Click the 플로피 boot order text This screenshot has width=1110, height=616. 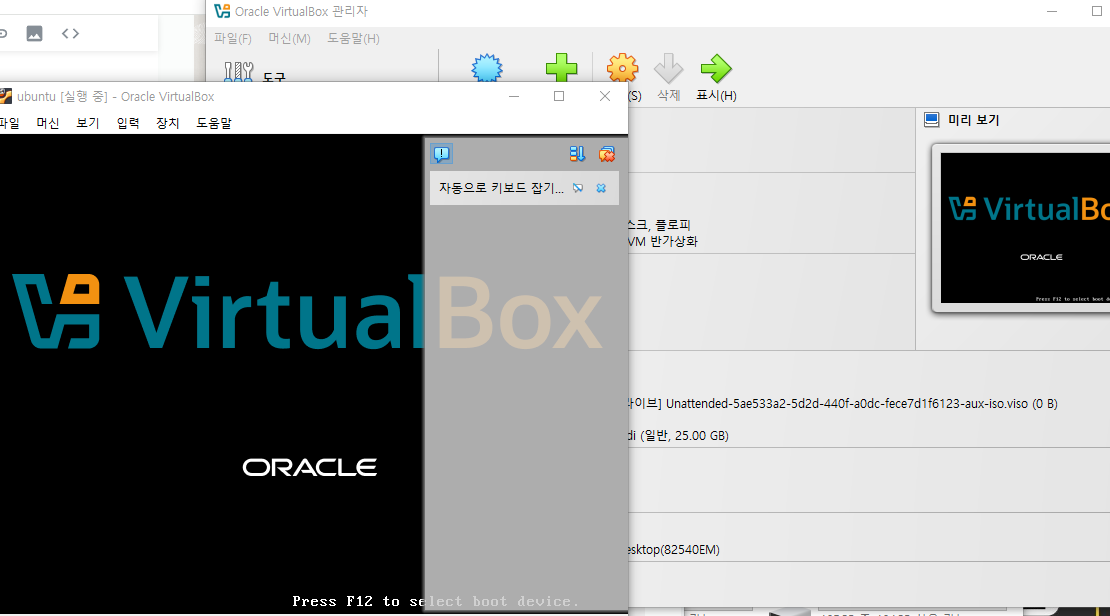point(673,224)
